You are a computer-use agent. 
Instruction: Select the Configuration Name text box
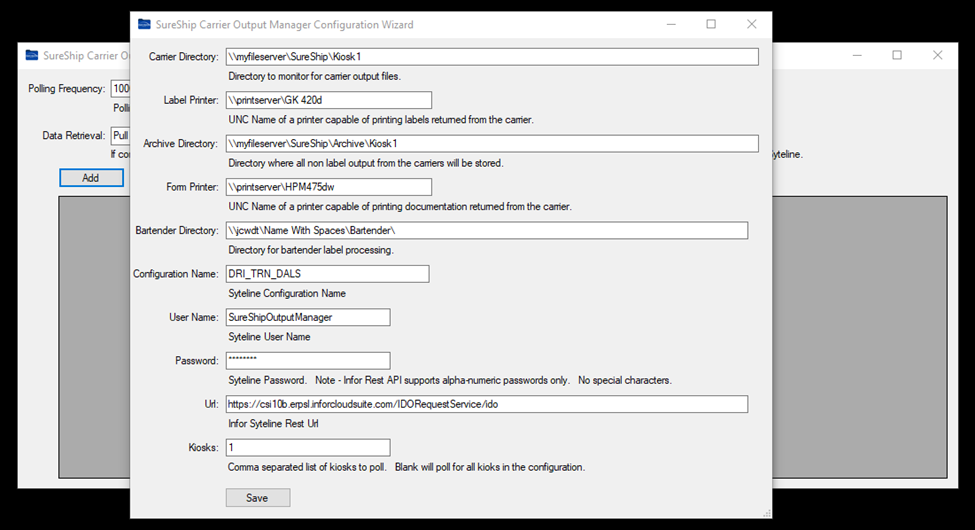(x=327, y=274)
